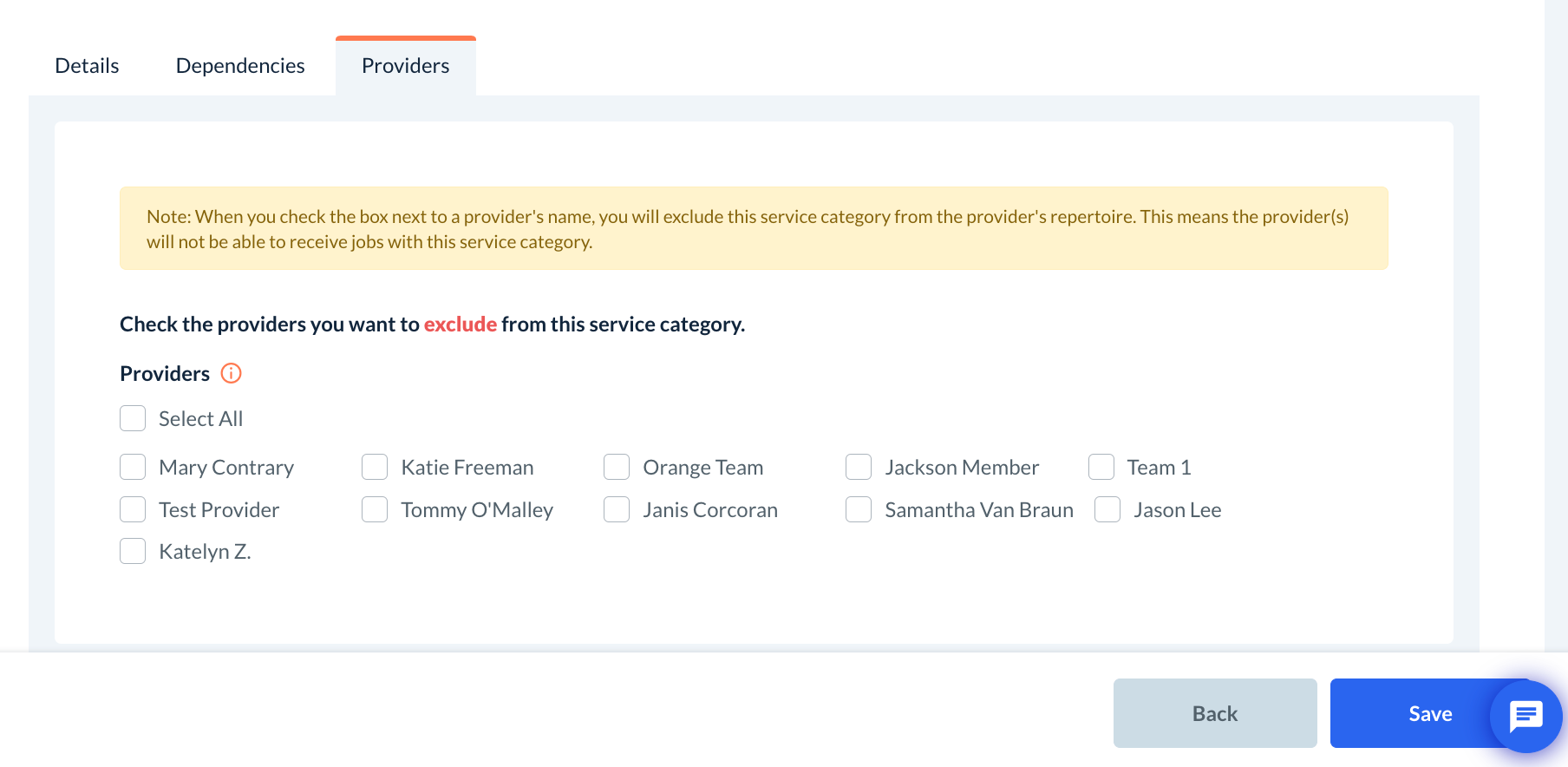
Task: Tick the Tommy O'Malley checkbox
Action: coord(375,509)
